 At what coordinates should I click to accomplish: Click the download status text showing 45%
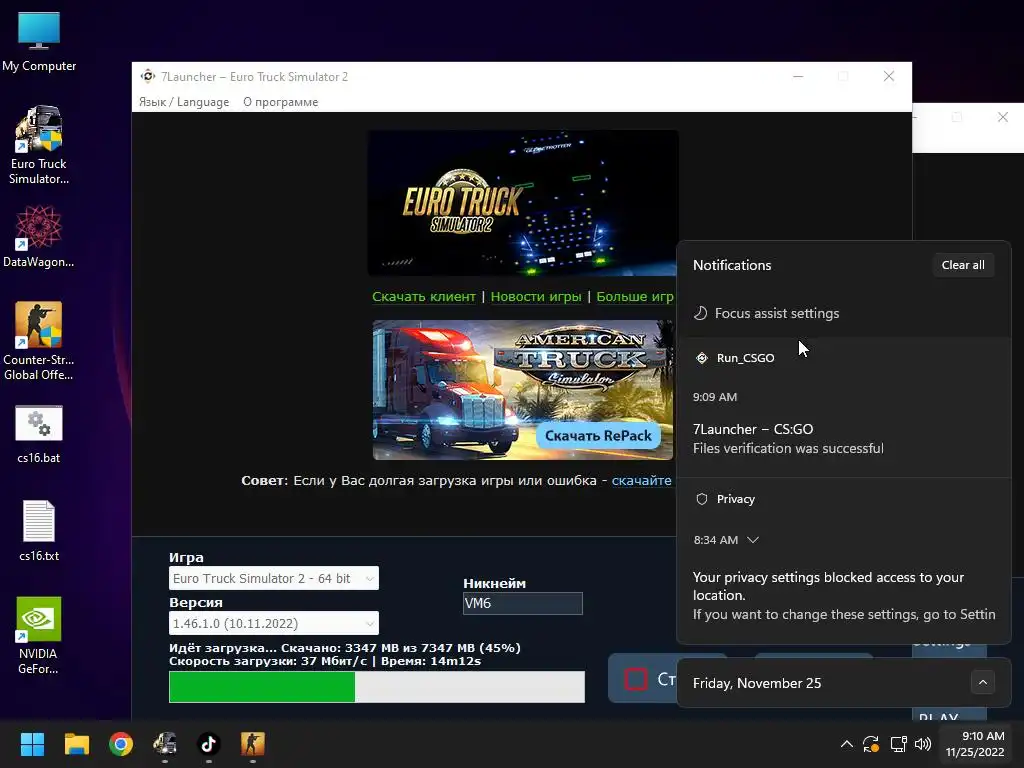pos(345,648)
